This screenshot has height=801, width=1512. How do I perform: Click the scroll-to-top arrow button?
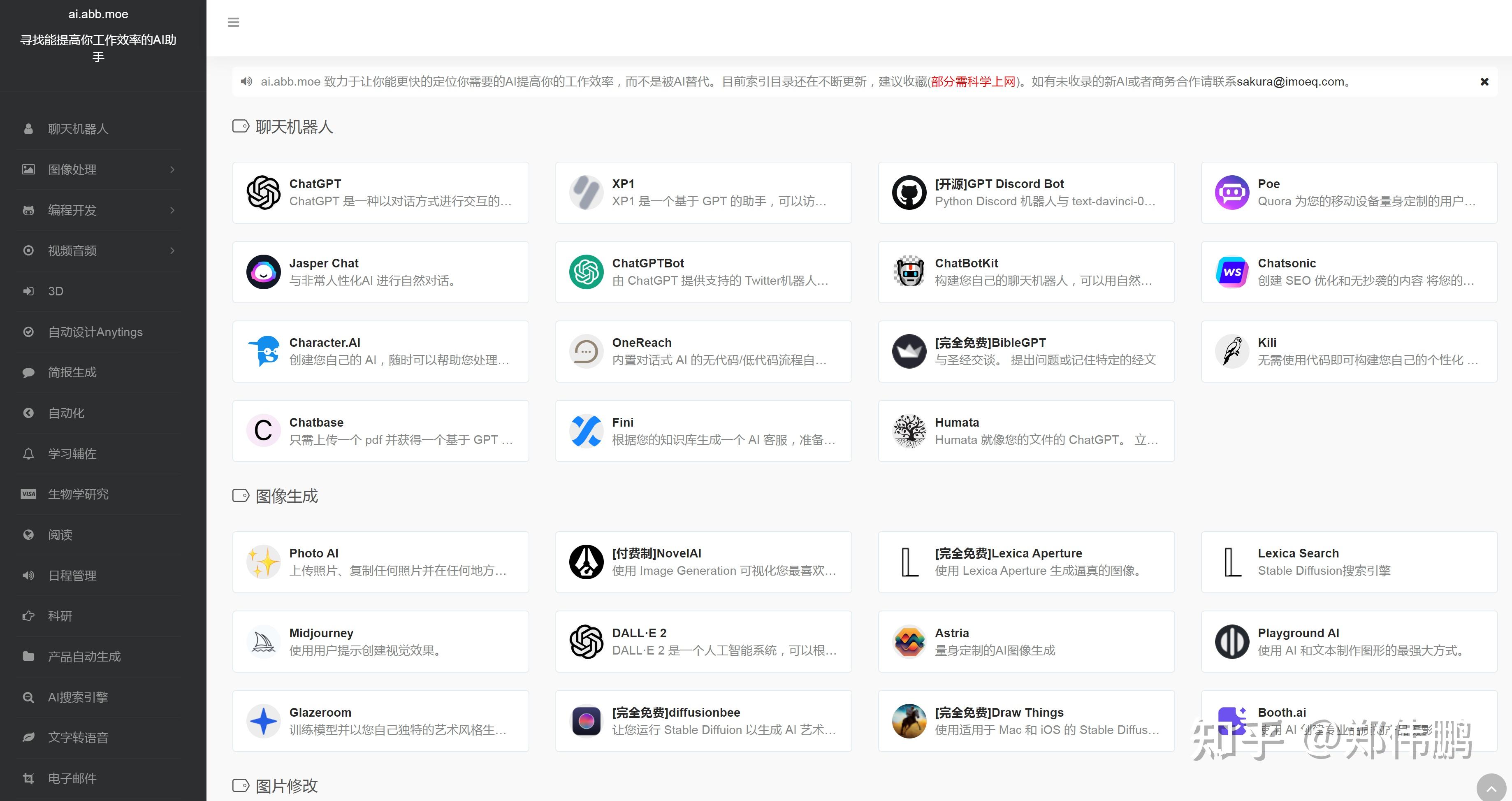(x=1491, y=789)
